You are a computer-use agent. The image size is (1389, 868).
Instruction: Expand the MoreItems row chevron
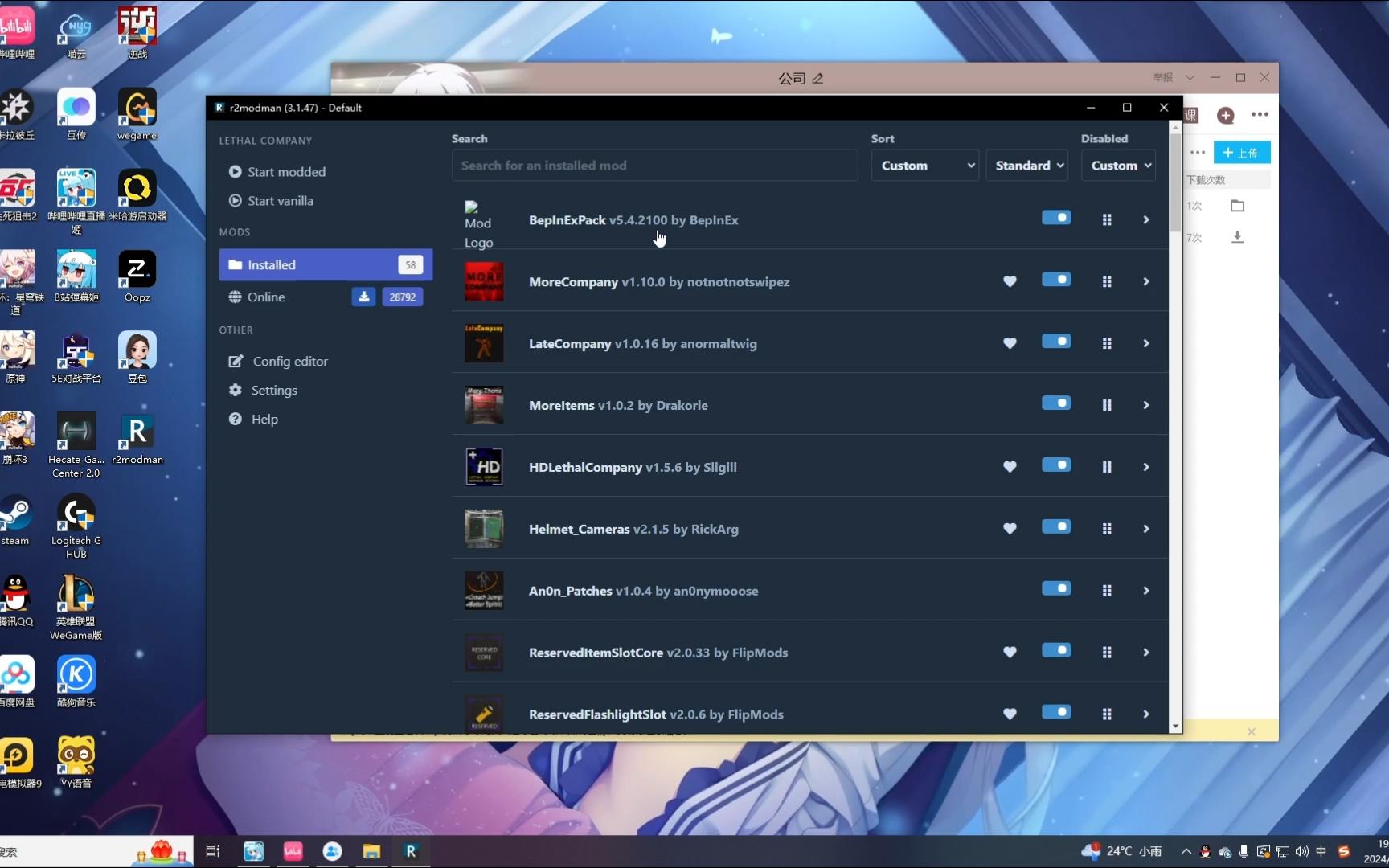click(1146, 405)
